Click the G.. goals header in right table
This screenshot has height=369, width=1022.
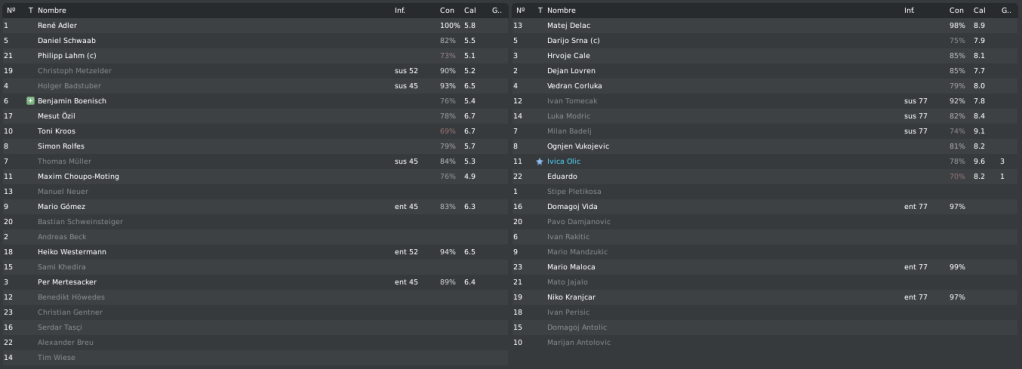pyautogui.click(x=1006, y=10)
